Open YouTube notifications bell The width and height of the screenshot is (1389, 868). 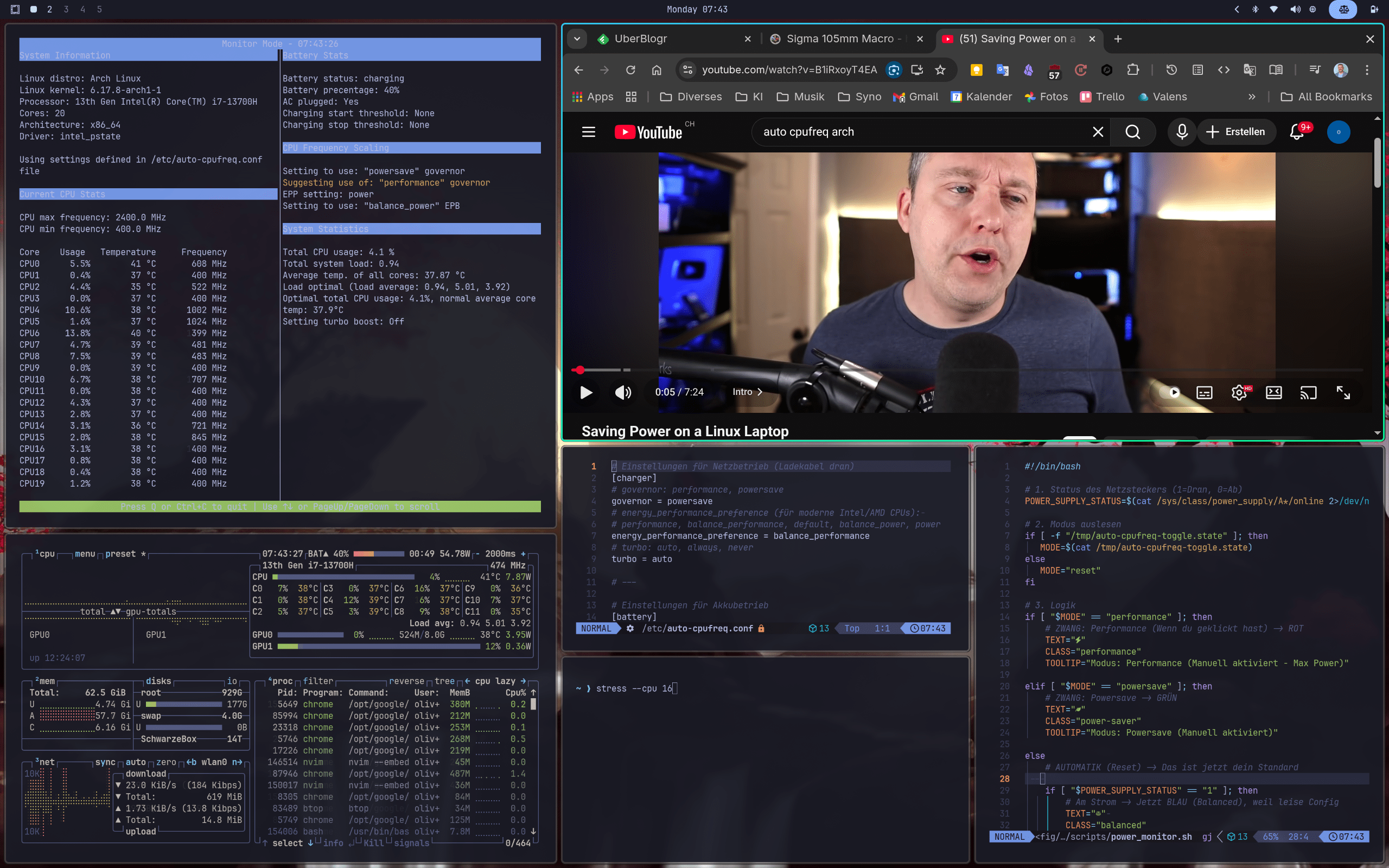pos(1297,132)
